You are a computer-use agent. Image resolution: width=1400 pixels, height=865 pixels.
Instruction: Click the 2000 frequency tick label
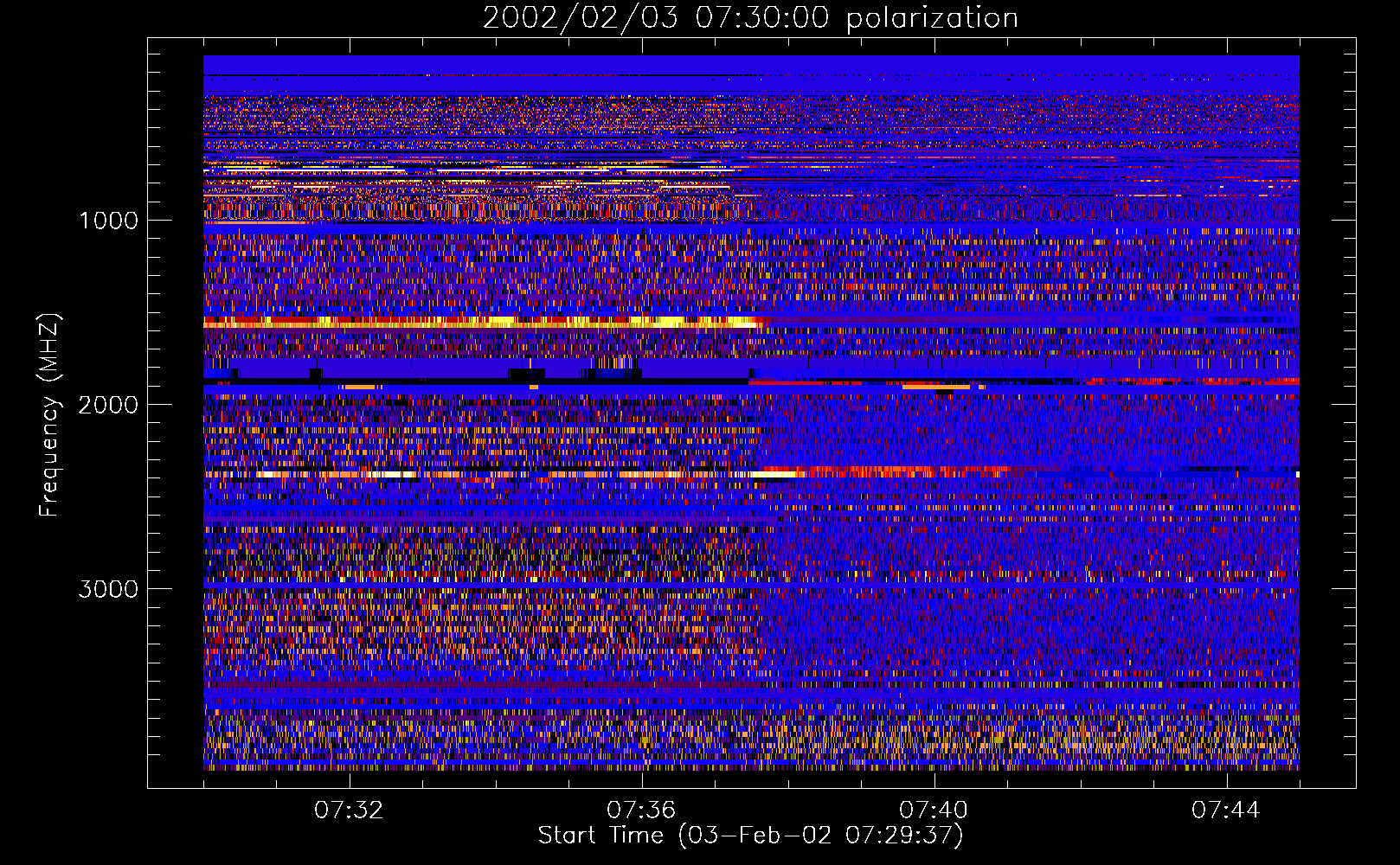pos(108,405)
